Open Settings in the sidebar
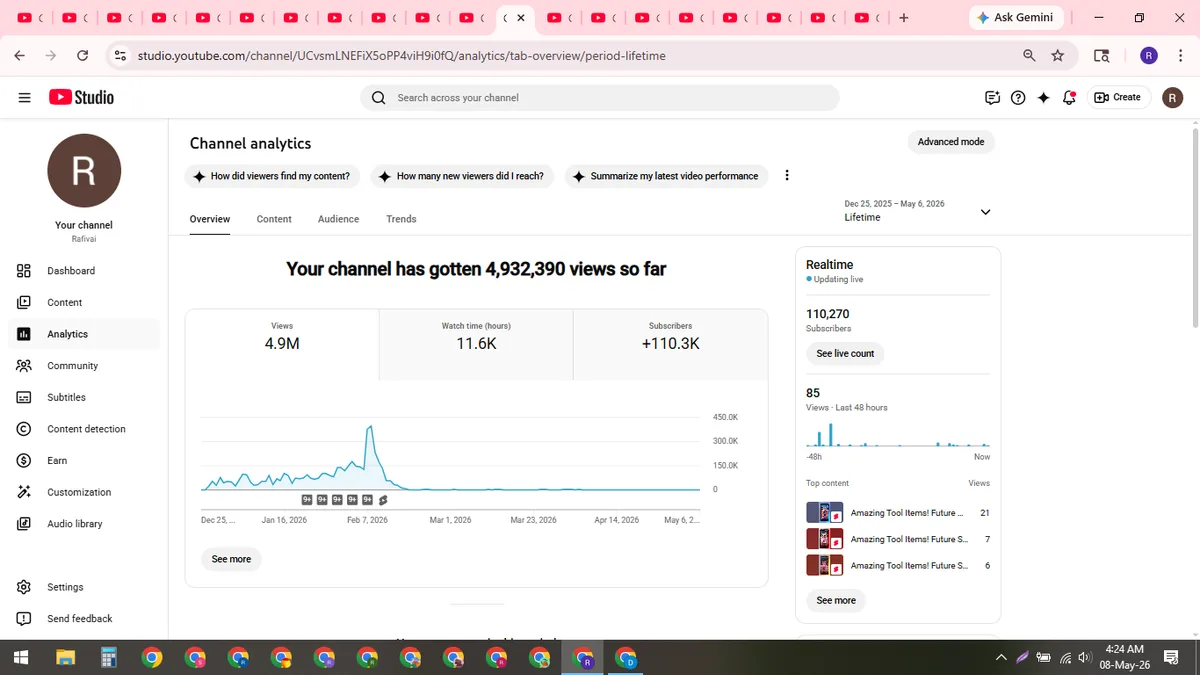The image size is (1200, 675). tap(84, 587)
